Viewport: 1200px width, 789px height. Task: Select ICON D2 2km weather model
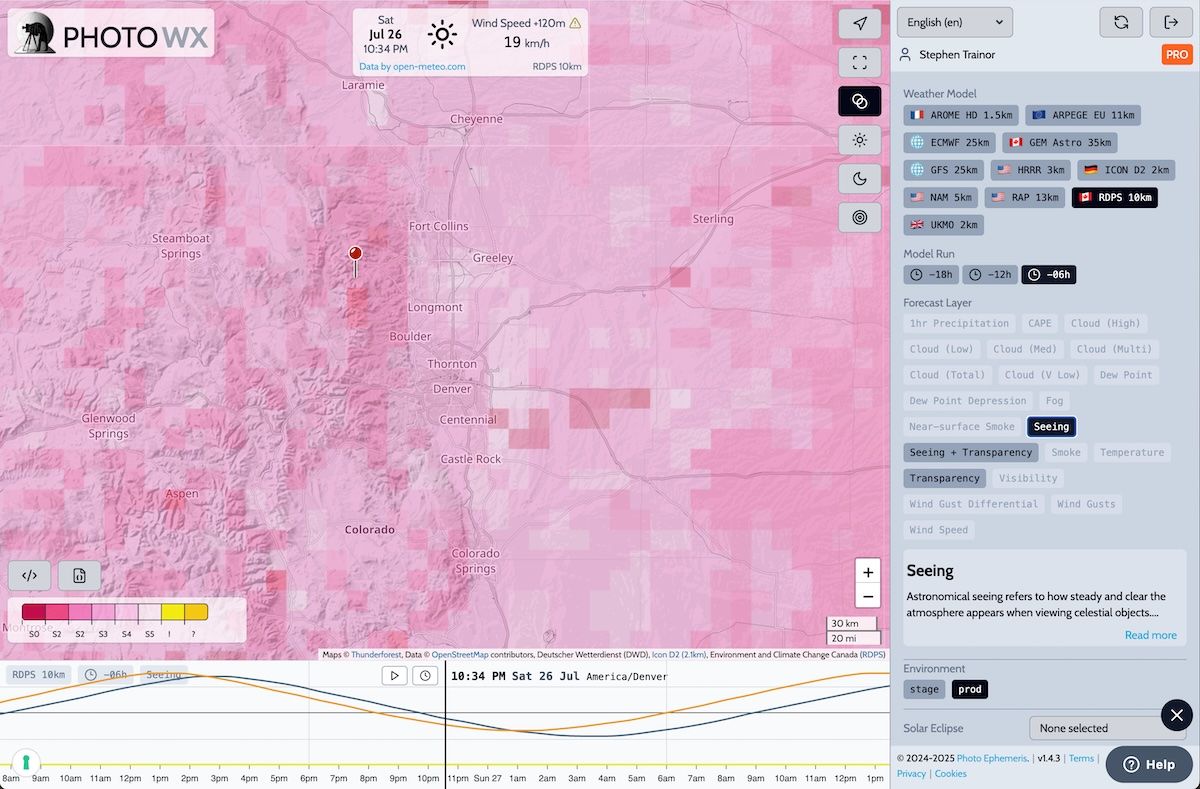coord(1127,170)
